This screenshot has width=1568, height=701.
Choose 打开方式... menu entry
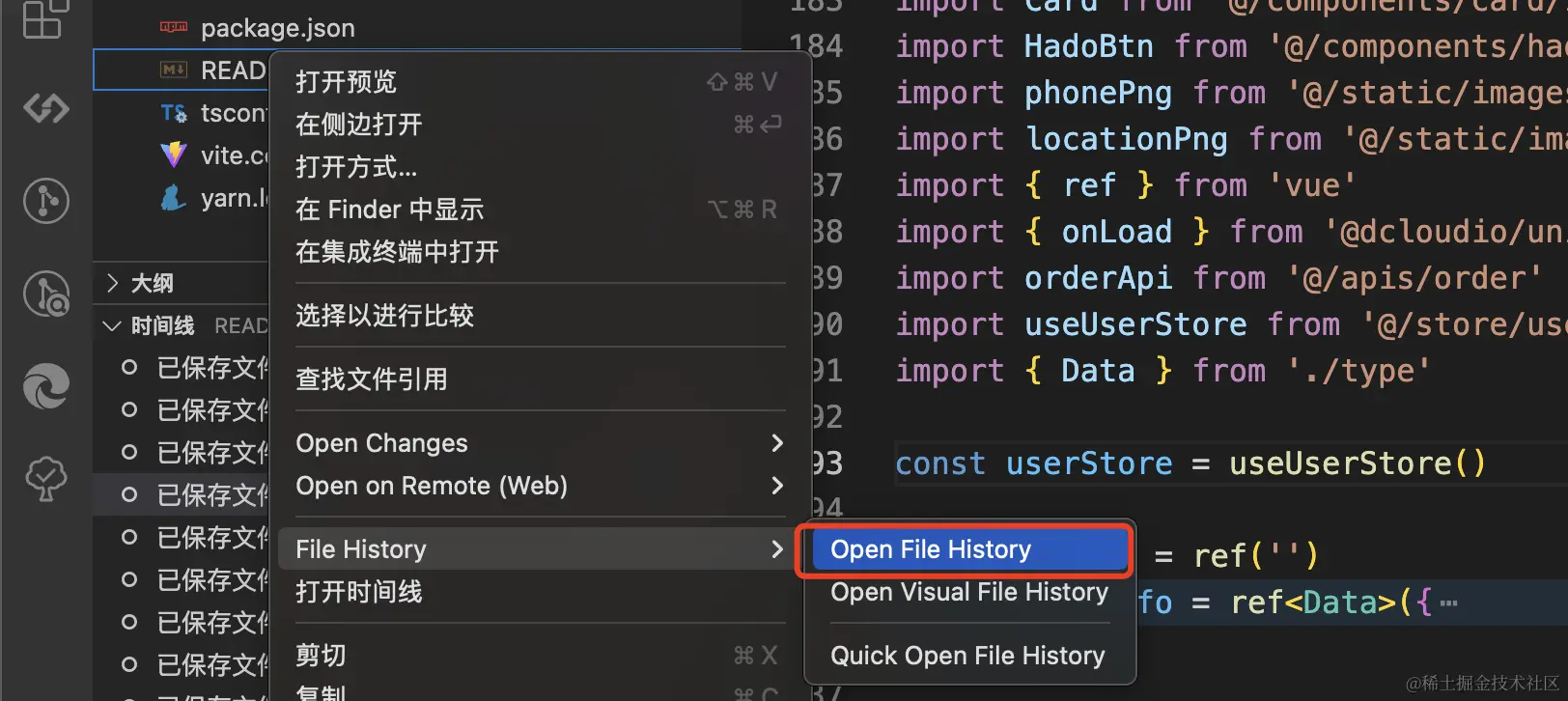(540, 167)
